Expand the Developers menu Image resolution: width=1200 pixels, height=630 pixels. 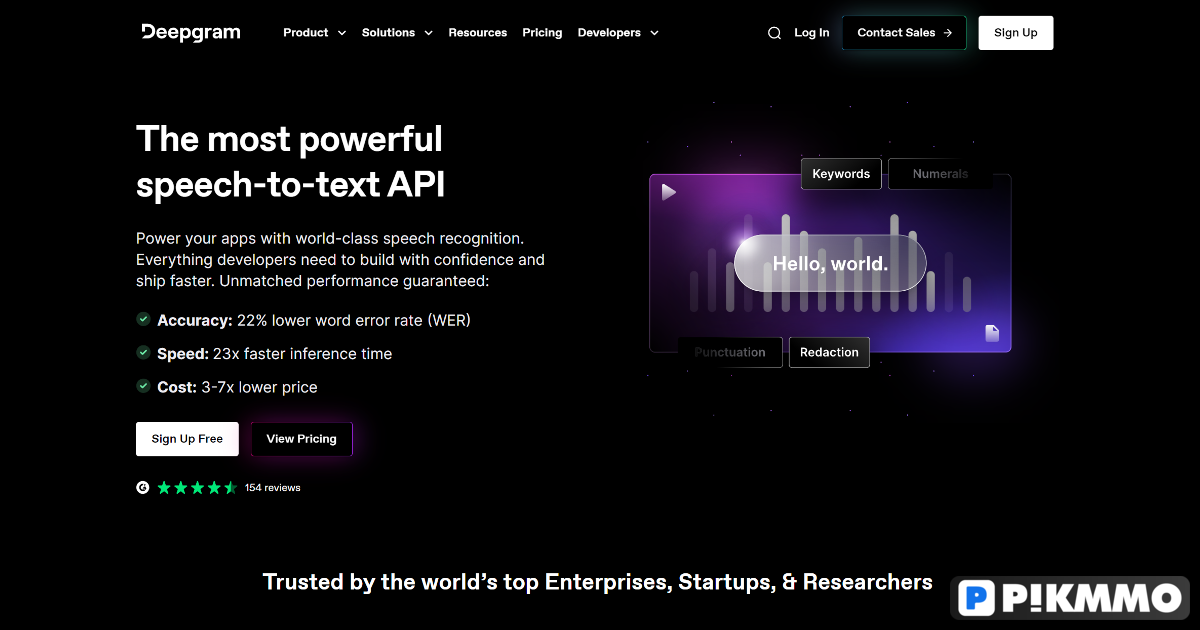(619, 33)
